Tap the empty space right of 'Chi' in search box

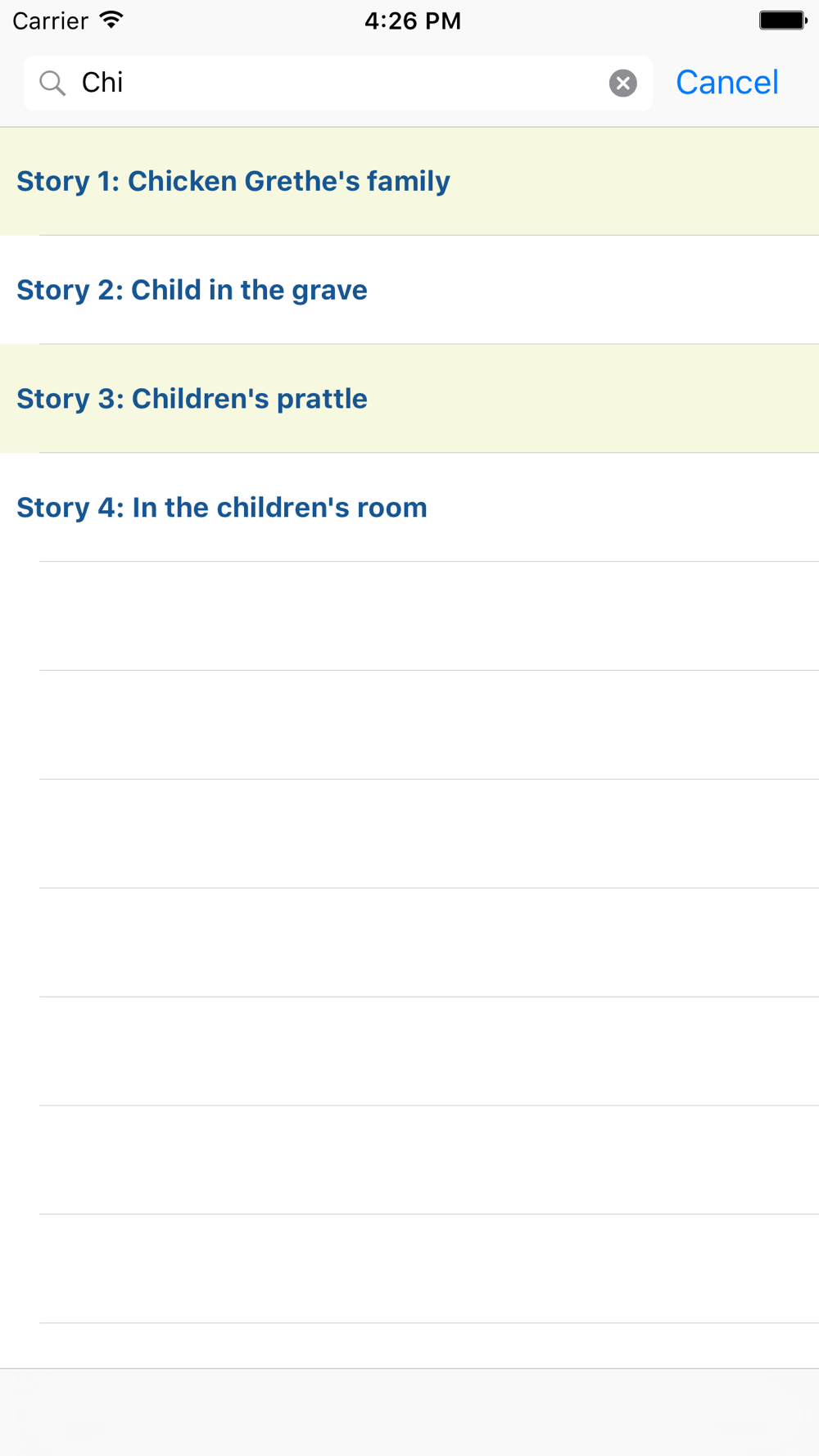(x=364, y=83)
